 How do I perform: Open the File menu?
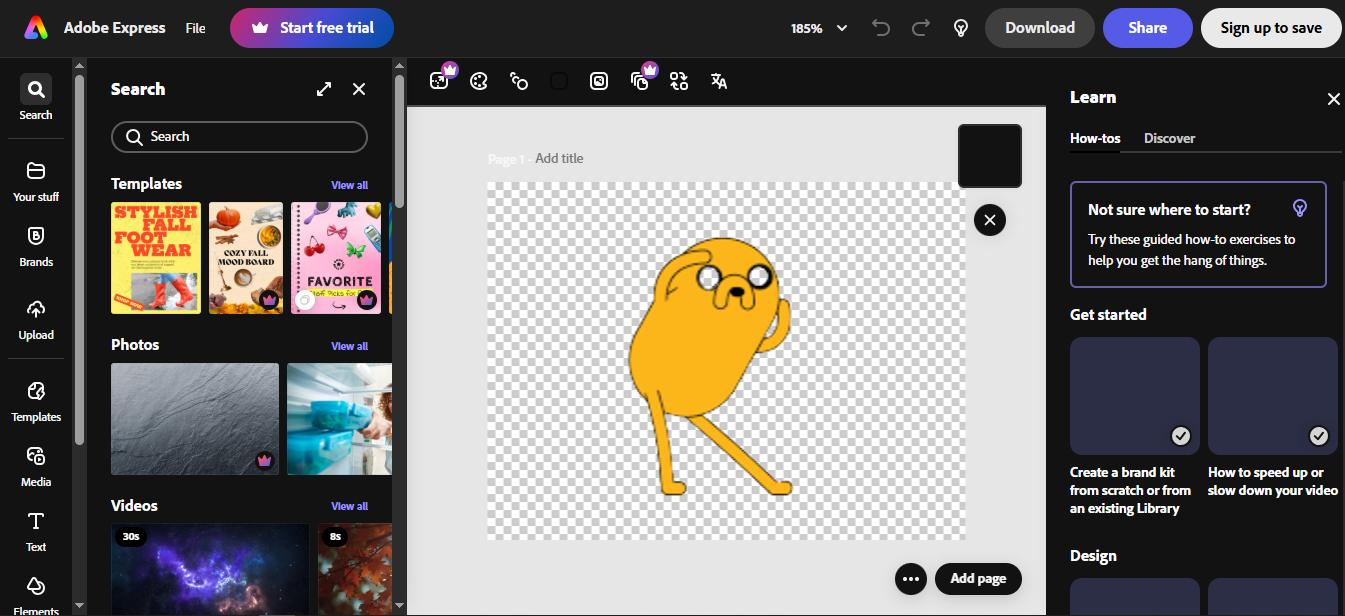195,28
